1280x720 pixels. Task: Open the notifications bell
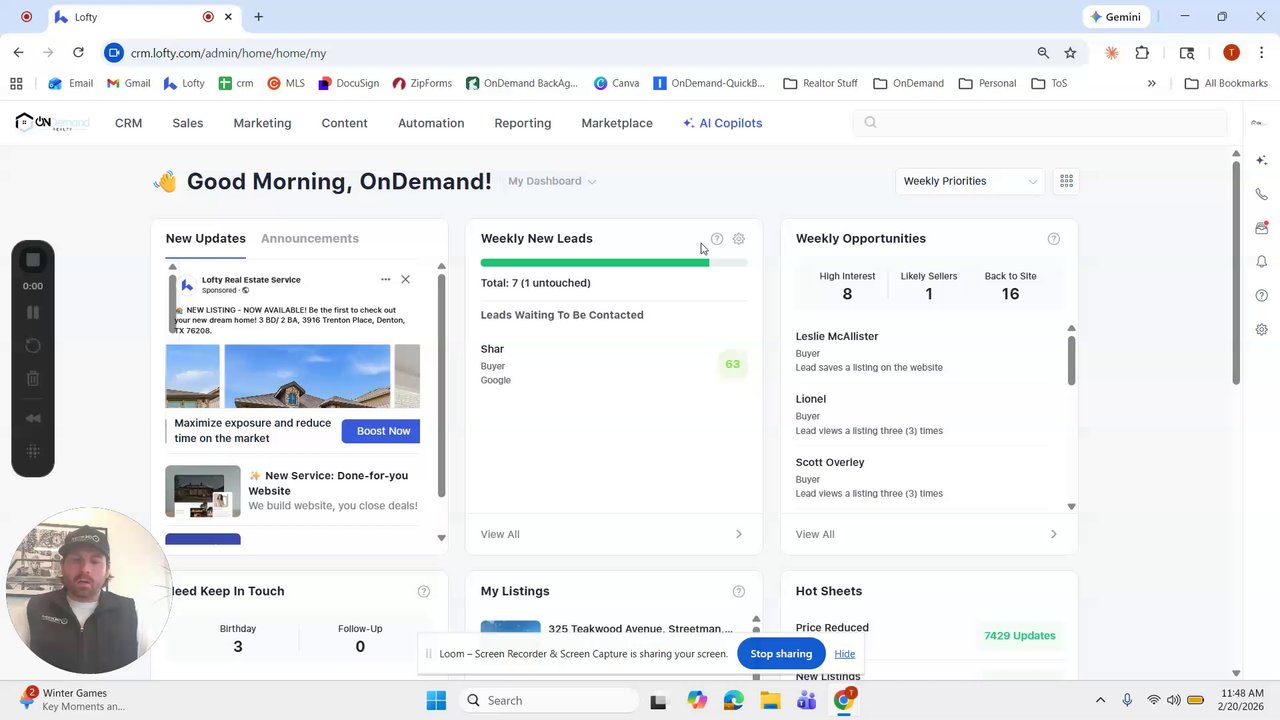point(1262,262)
